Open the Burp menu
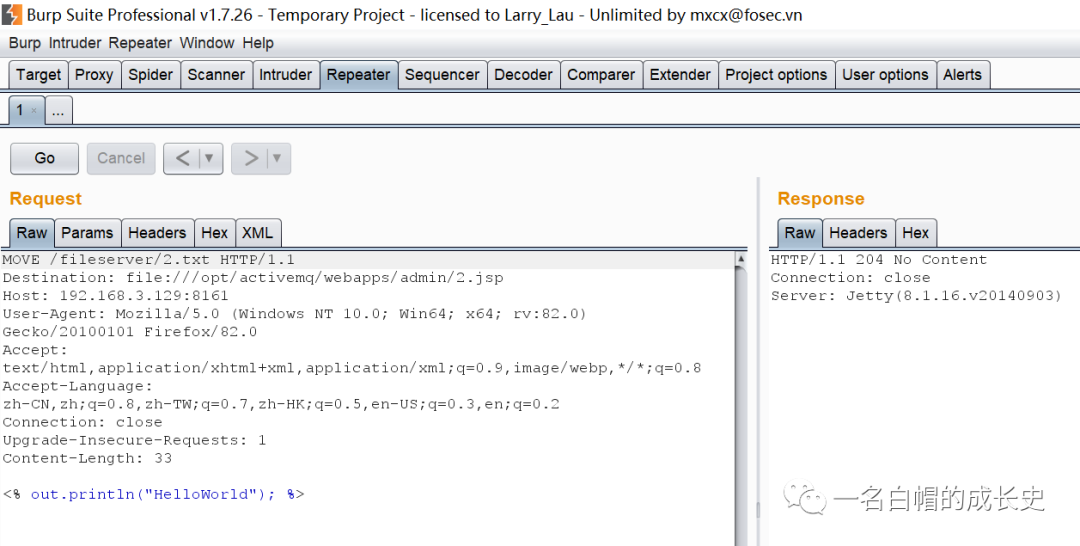This screenshot has height=546, width=1080. point(25,43)
